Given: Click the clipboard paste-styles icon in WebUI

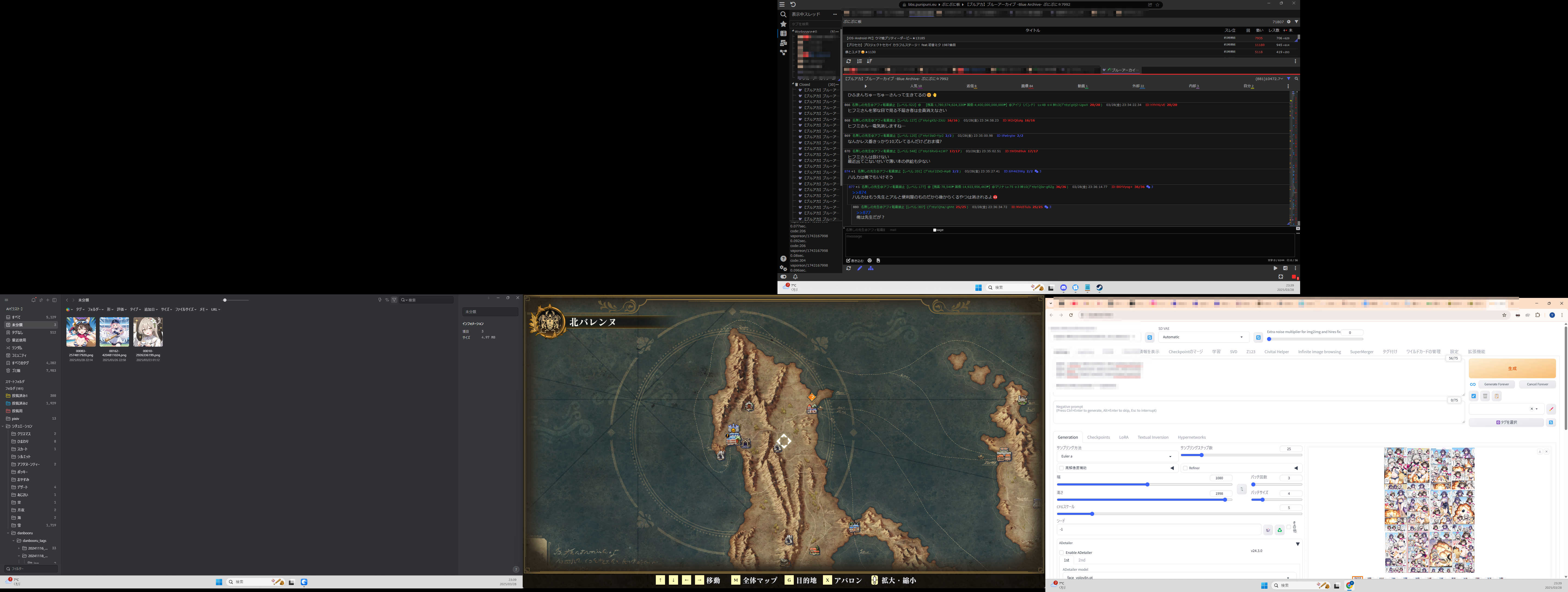Looking at the screenshot, I should pyautogui.click(x=1497, y=396).
